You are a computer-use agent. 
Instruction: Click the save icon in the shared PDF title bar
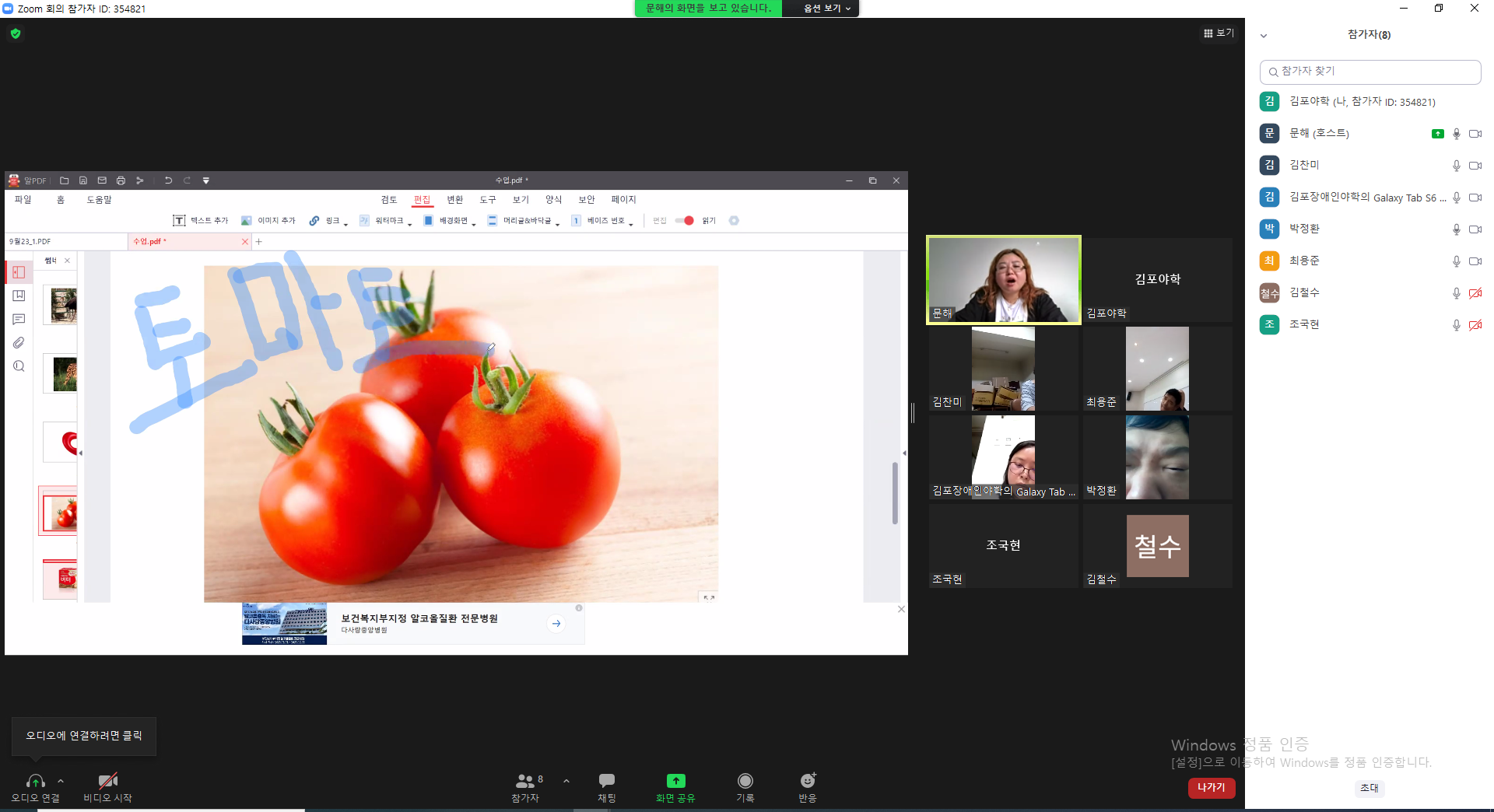[83, 180]
